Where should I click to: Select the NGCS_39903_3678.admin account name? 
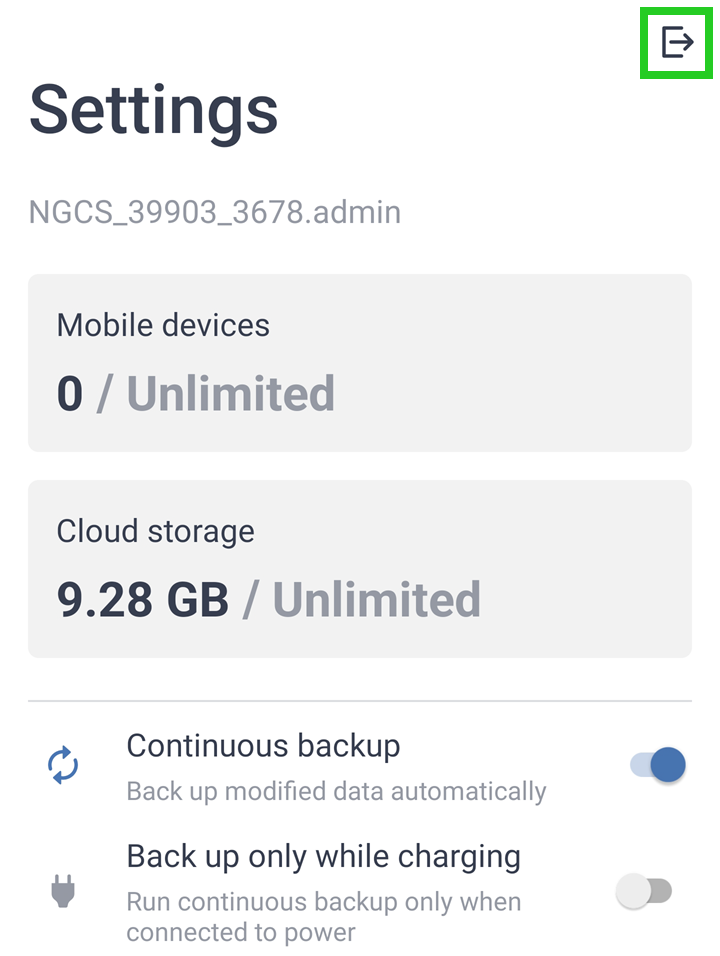214,212
